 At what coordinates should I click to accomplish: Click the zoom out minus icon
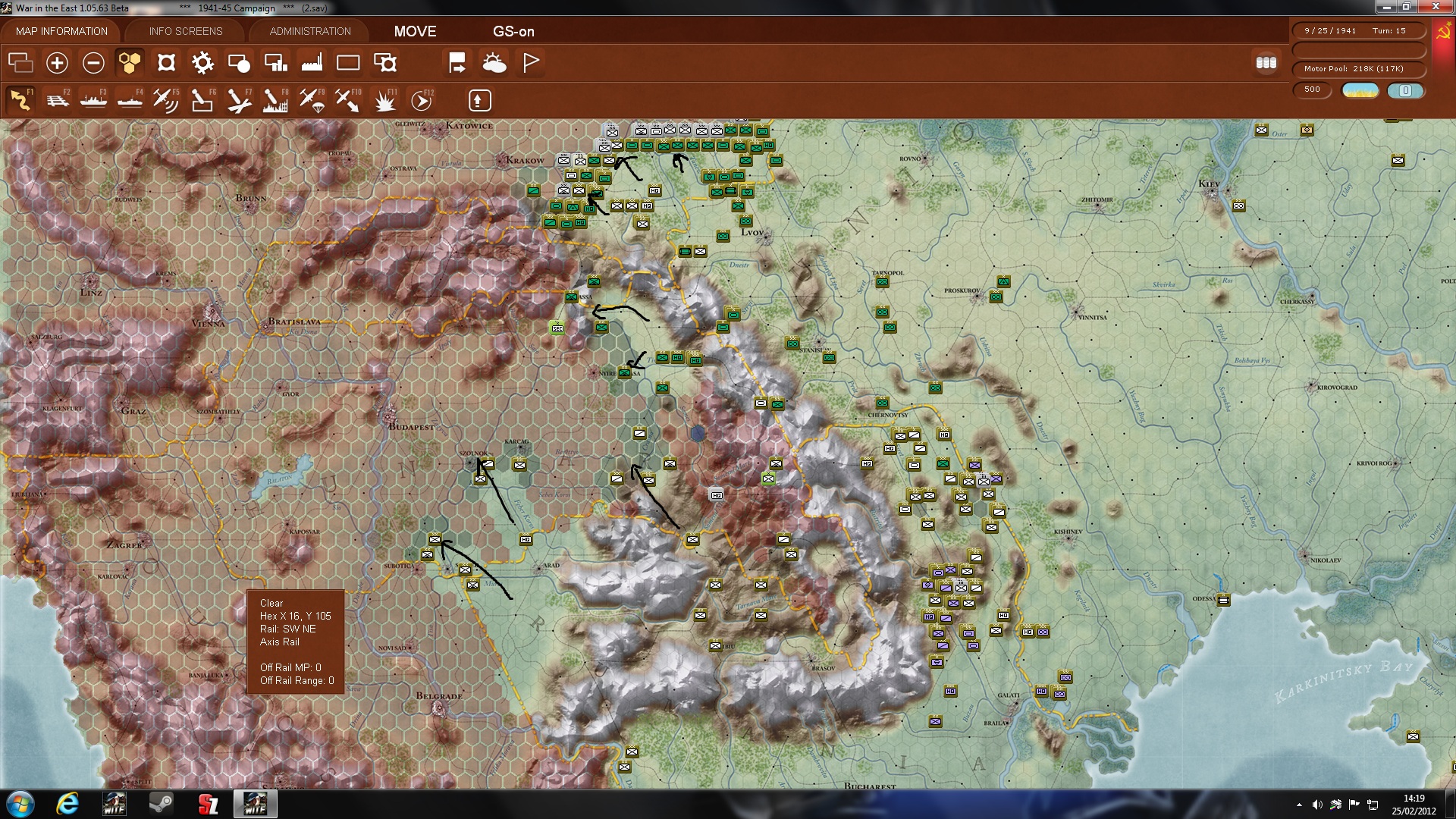point(93,63)
